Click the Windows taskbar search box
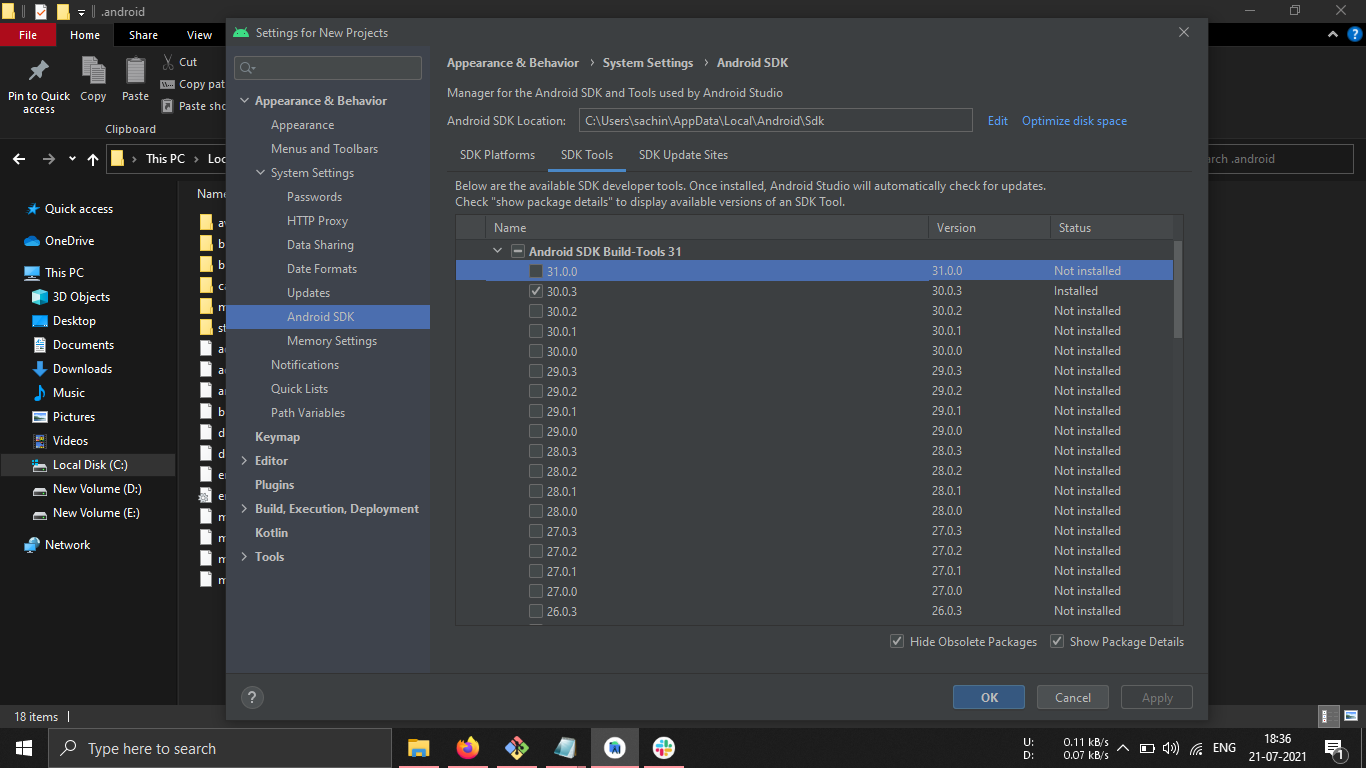1366x768 pixels. pyautogui.click(x=219, y=748)
